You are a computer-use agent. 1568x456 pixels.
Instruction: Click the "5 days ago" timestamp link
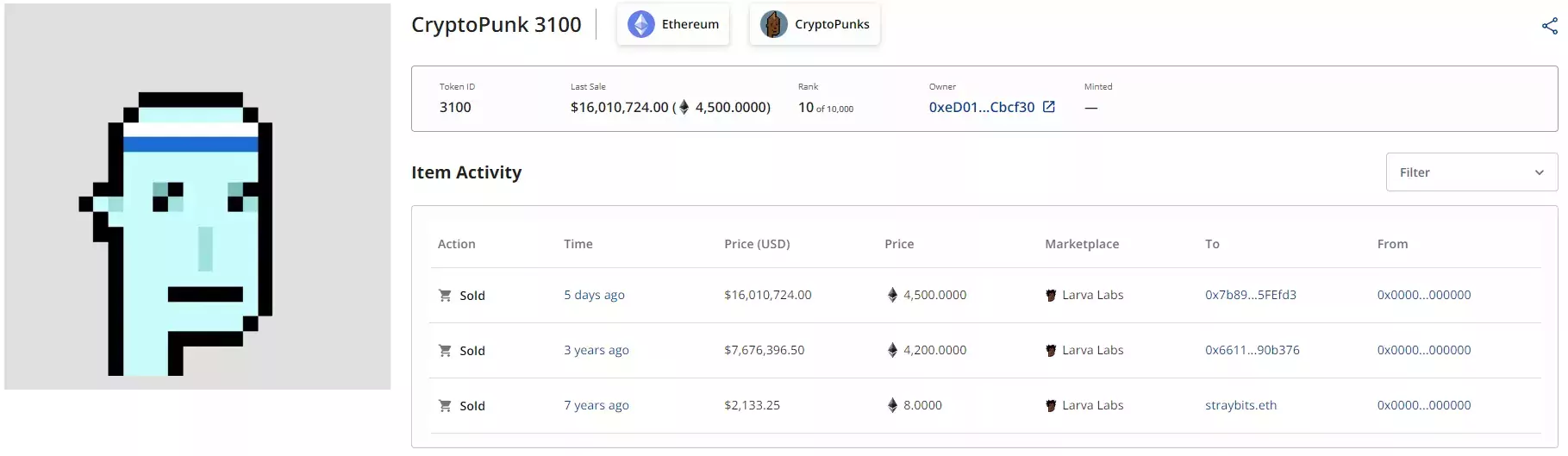point(594,295)
